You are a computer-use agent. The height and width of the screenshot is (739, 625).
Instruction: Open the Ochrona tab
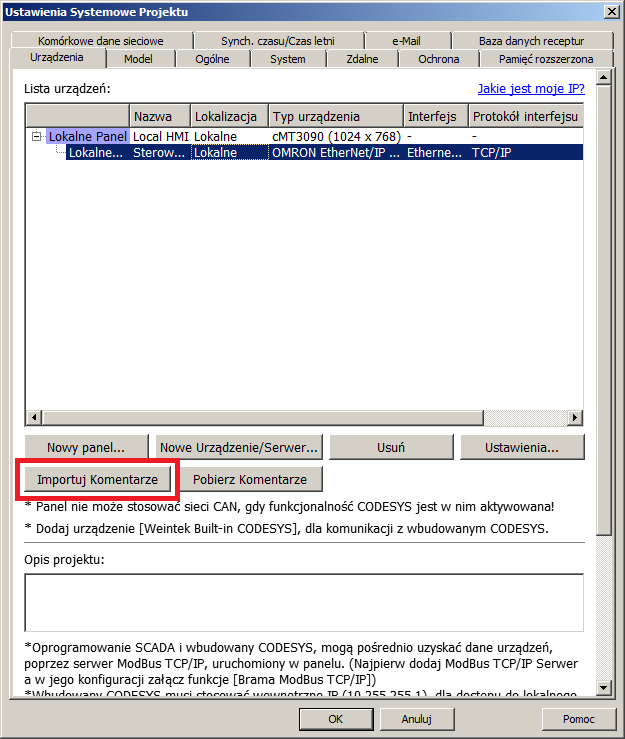tap(438, 59)
